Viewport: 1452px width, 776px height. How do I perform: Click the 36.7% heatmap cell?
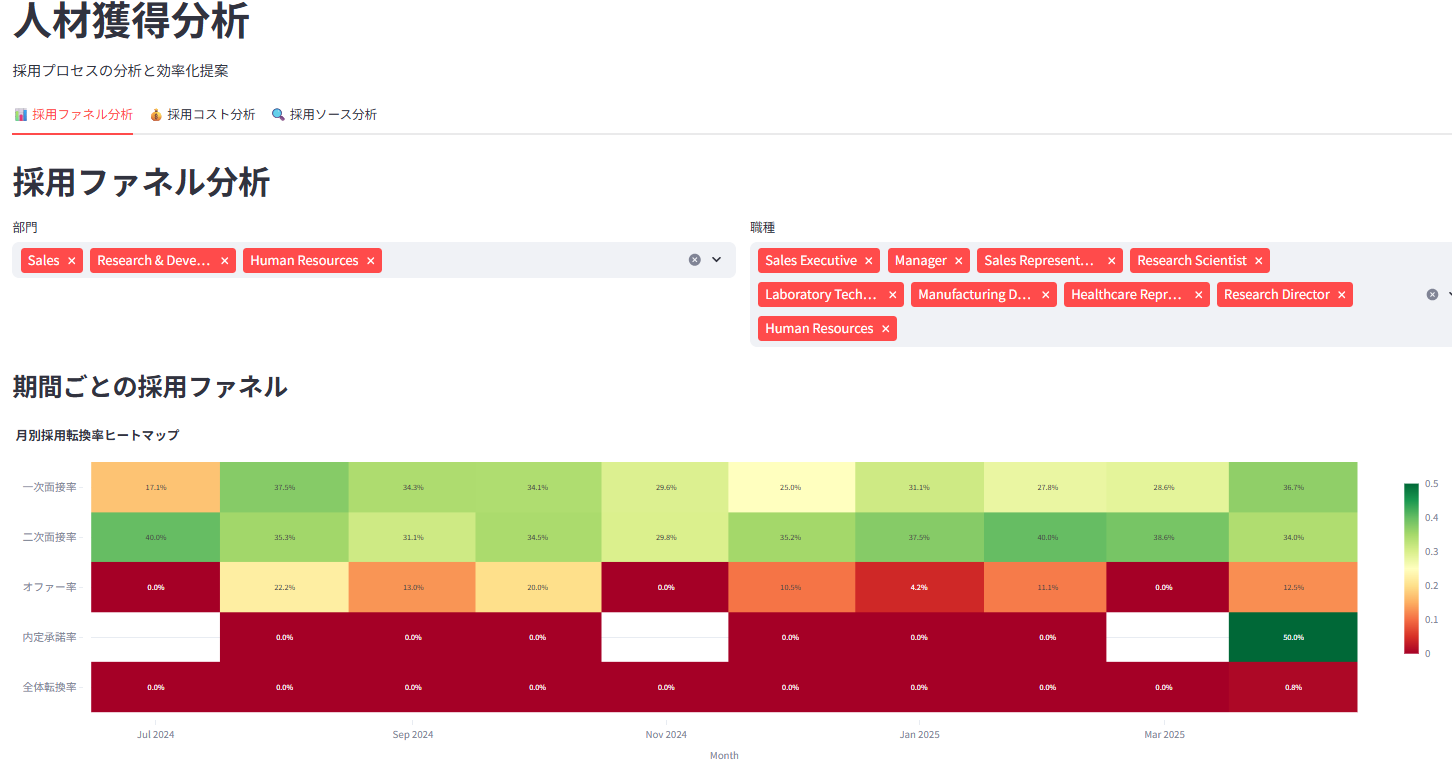click(1293, 487)
